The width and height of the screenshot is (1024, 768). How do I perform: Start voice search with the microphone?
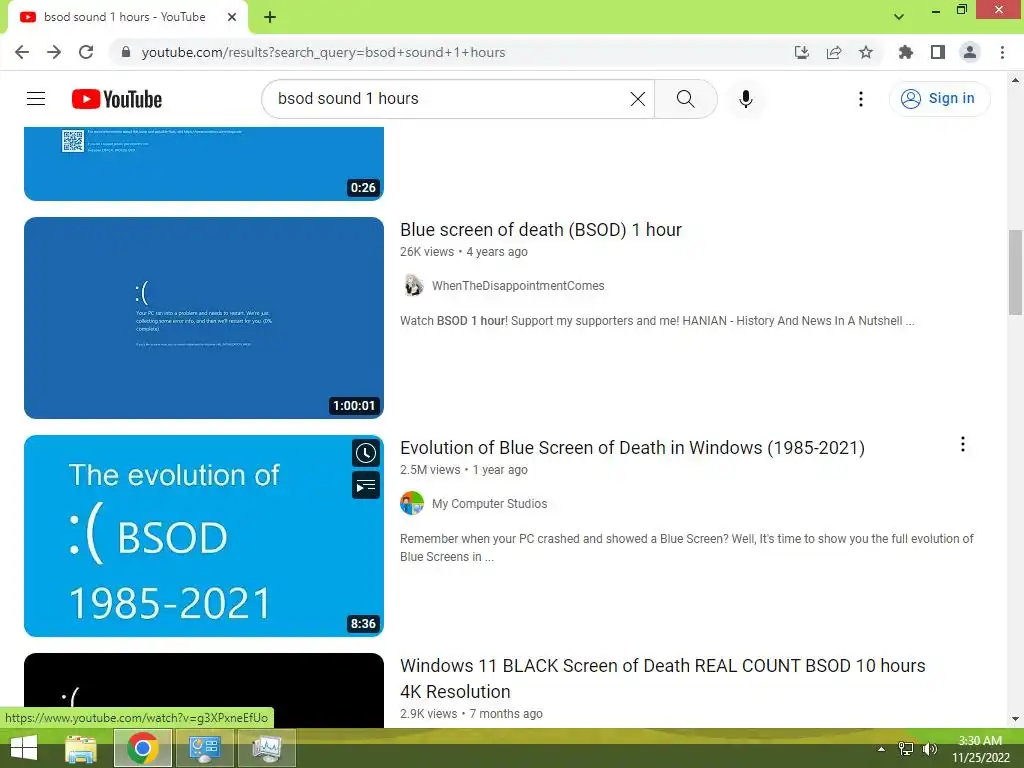745,99
